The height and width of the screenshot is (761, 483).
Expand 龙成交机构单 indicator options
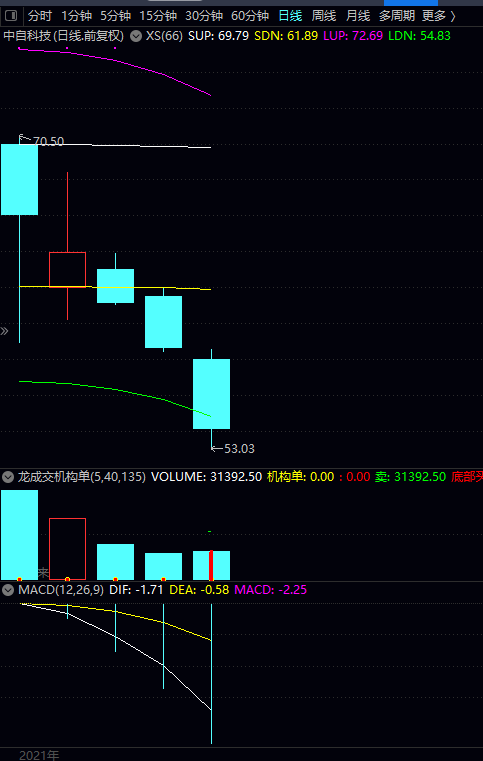coord(7,477)
